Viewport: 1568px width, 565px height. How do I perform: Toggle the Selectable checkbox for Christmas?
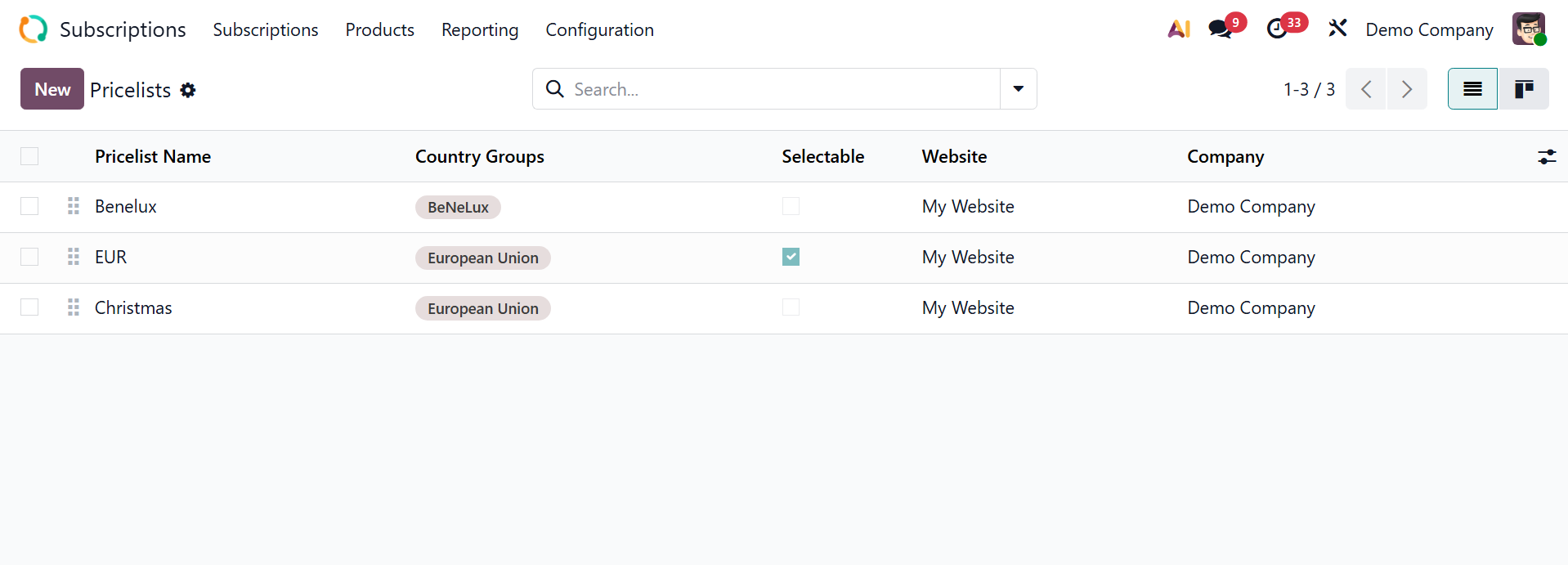pyautogui.click(x=791, y=307)
